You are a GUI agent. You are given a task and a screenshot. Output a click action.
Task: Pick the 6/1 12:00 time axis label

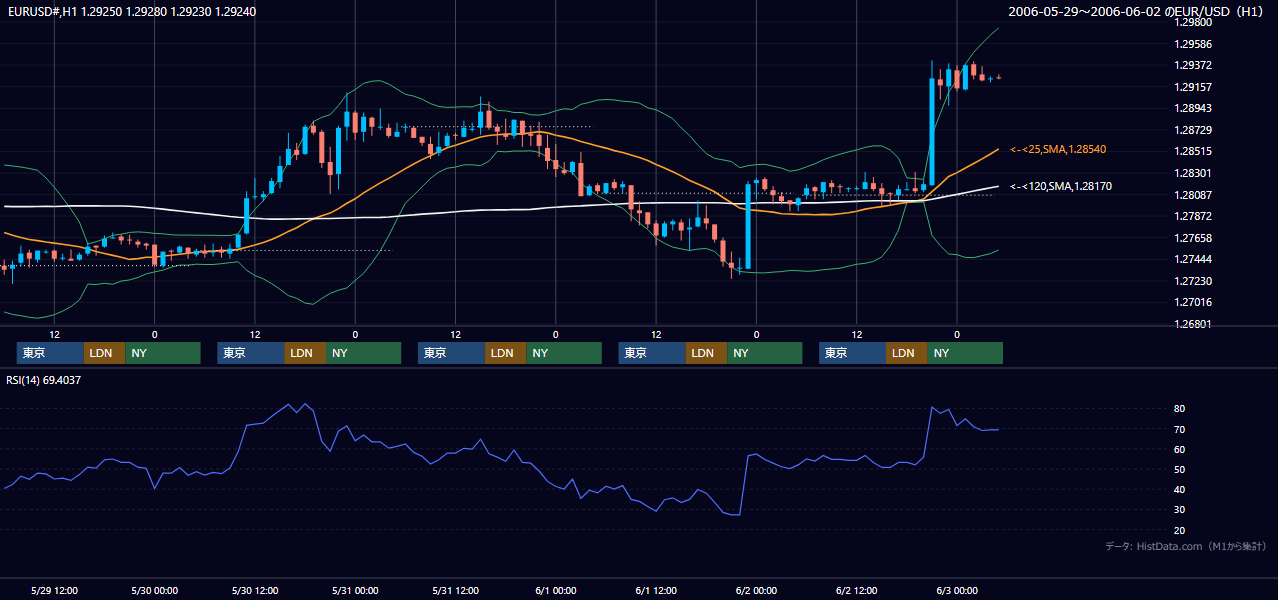pyautogui.click(x=656, y=590)
